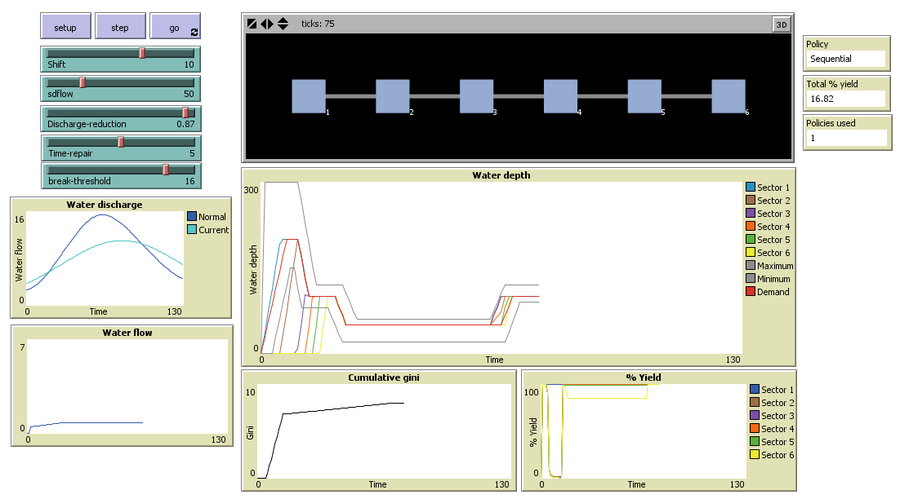Click the diagonal view resize icon
900x499 pixels.
pos(252,23)
